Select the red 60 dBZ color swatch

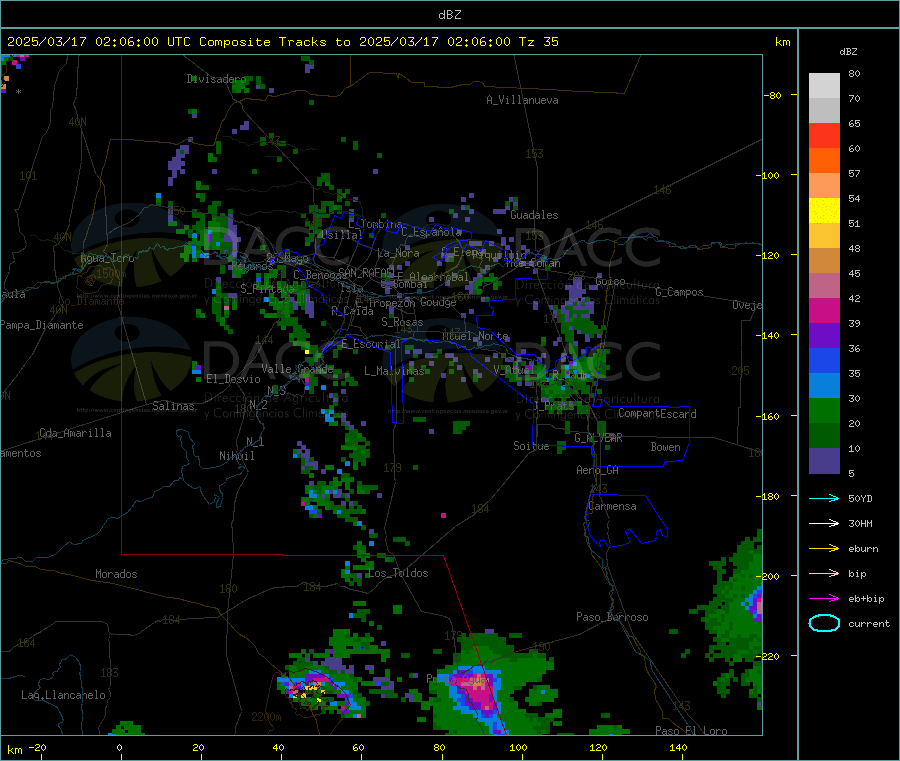824,135
